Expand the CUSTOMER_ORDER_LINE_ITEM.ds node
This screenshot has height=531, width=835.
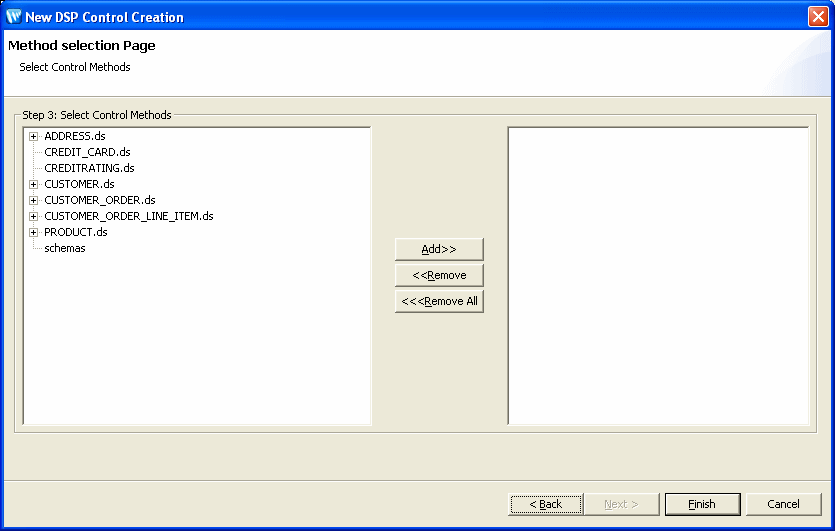click(x=34, y=216)
